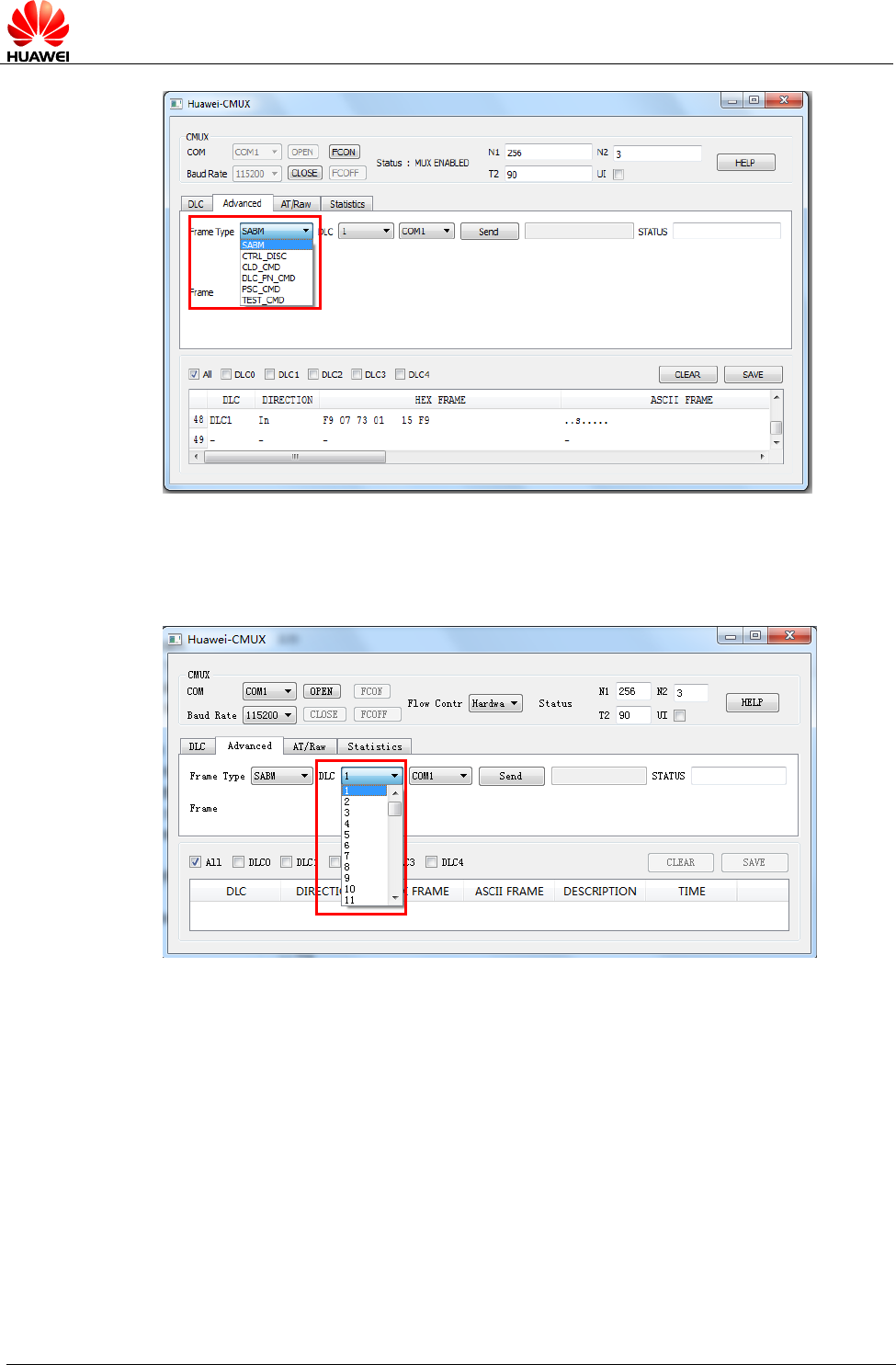This screenshot has width=896, height=1365.
Task: Click Send button in Flow Contr window
Action: [x=511, y=776]
